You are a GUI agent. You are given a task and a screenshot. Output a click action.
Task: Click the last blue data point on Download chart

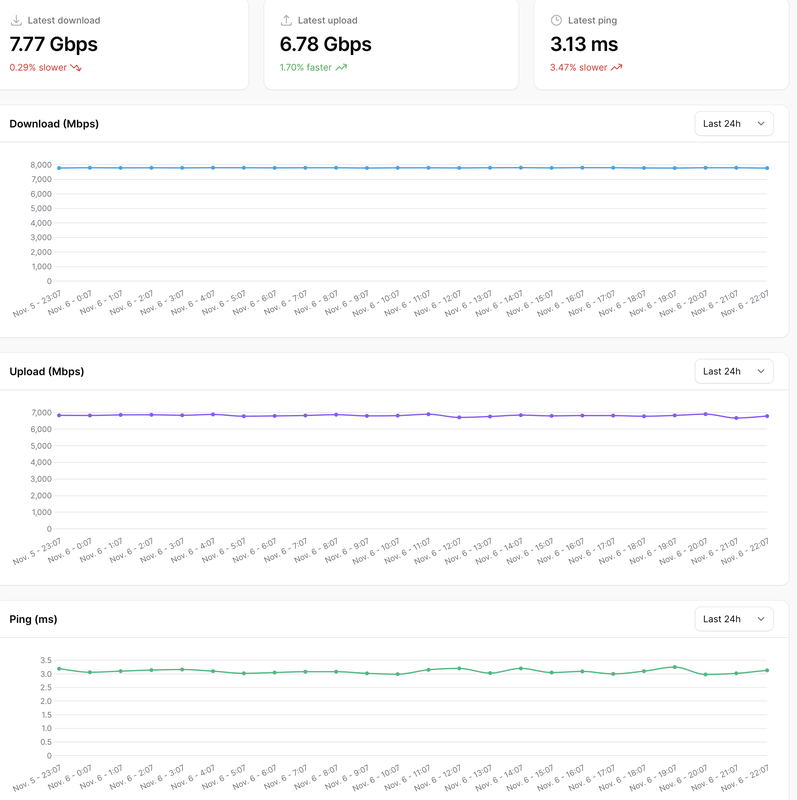767,168
